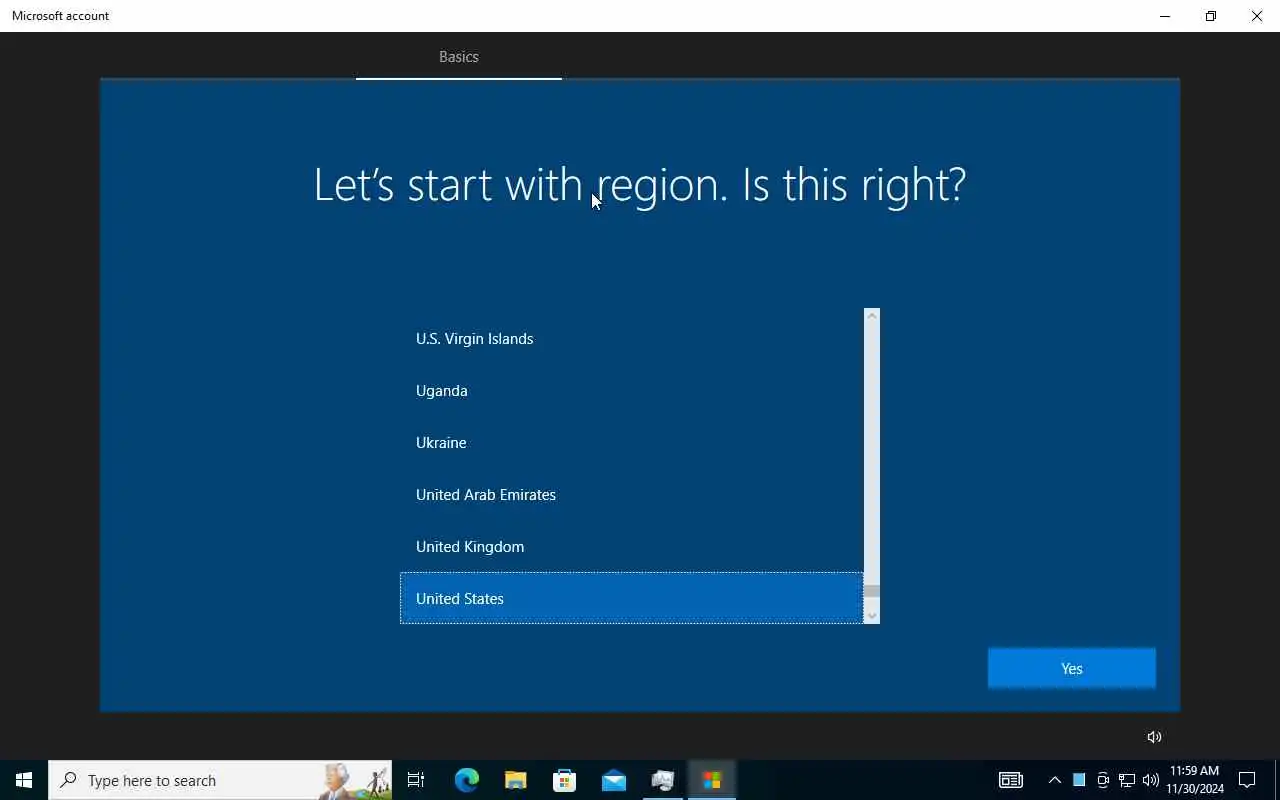Screen dimensions: 1280x800
Task: Open File Explorer from the taskbar
Action: [516, 780]
